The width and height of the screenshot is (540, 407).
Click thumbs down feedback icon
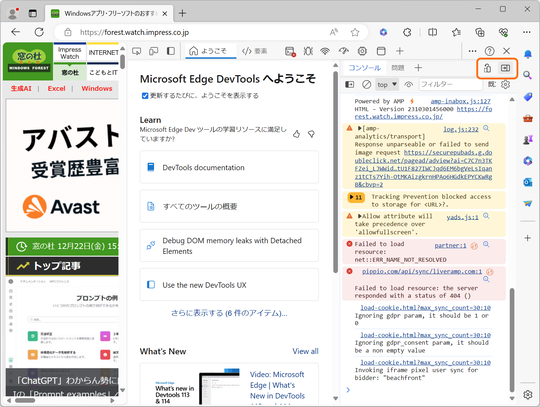click(311, 134)
